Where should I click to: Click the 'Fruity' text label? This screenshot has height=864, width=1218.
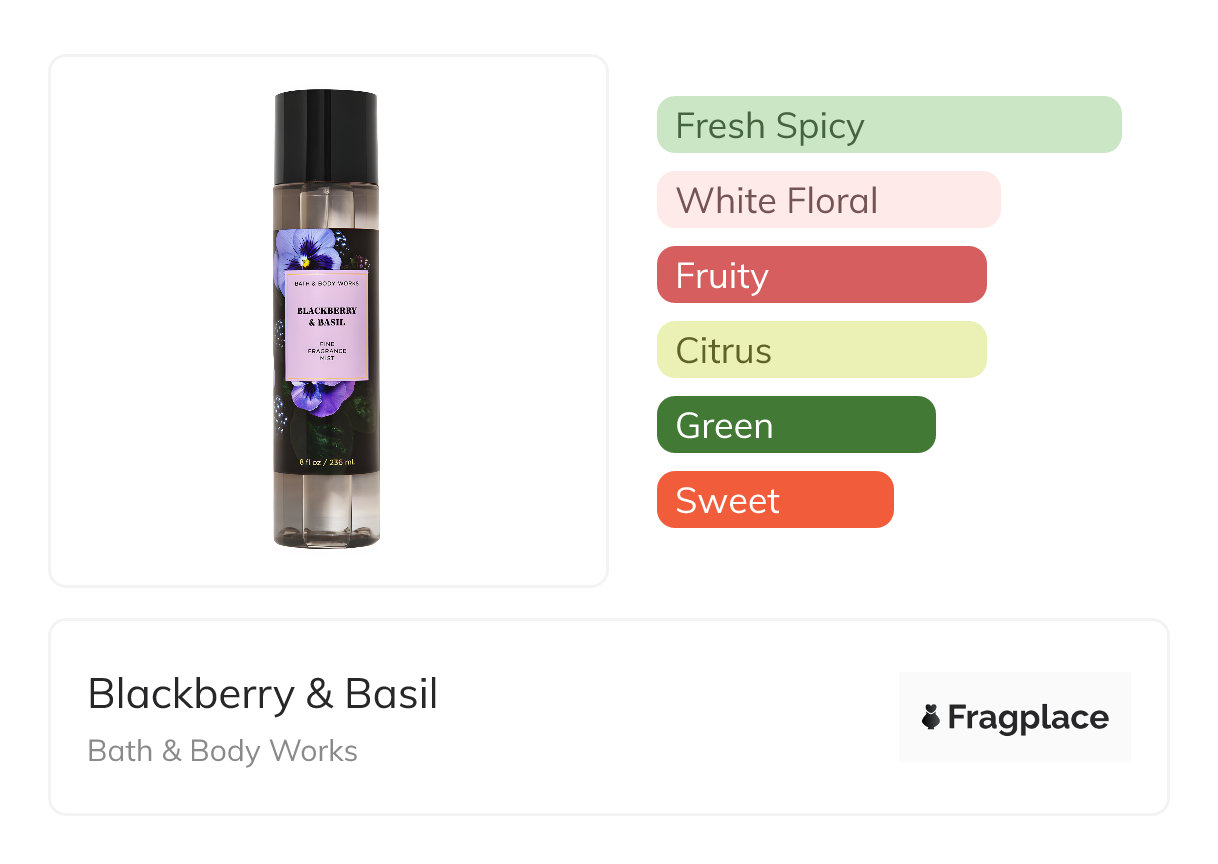tap(722, 277)
